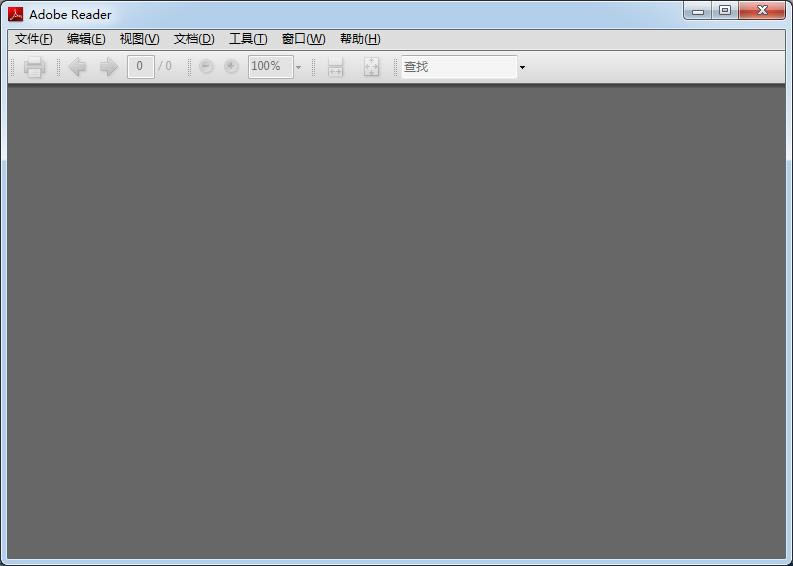Click the 100% zoom value field
Viewport: 793px width, 566px height.
pos(271,67)
